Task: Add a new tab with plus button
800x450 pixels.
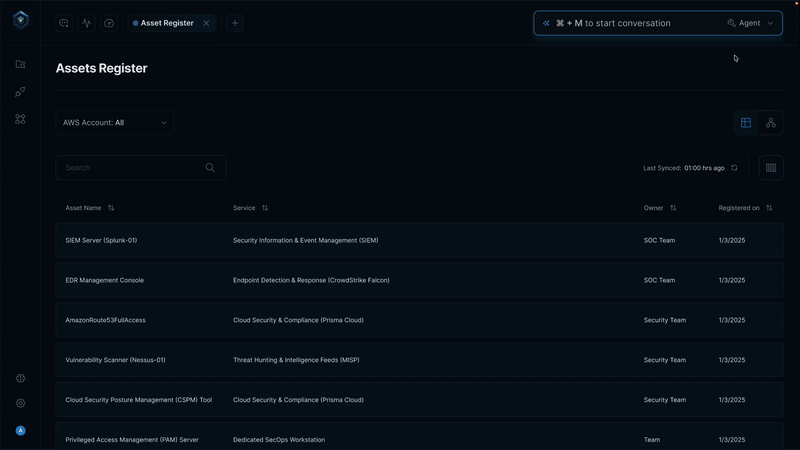Action: pos(235,23)
